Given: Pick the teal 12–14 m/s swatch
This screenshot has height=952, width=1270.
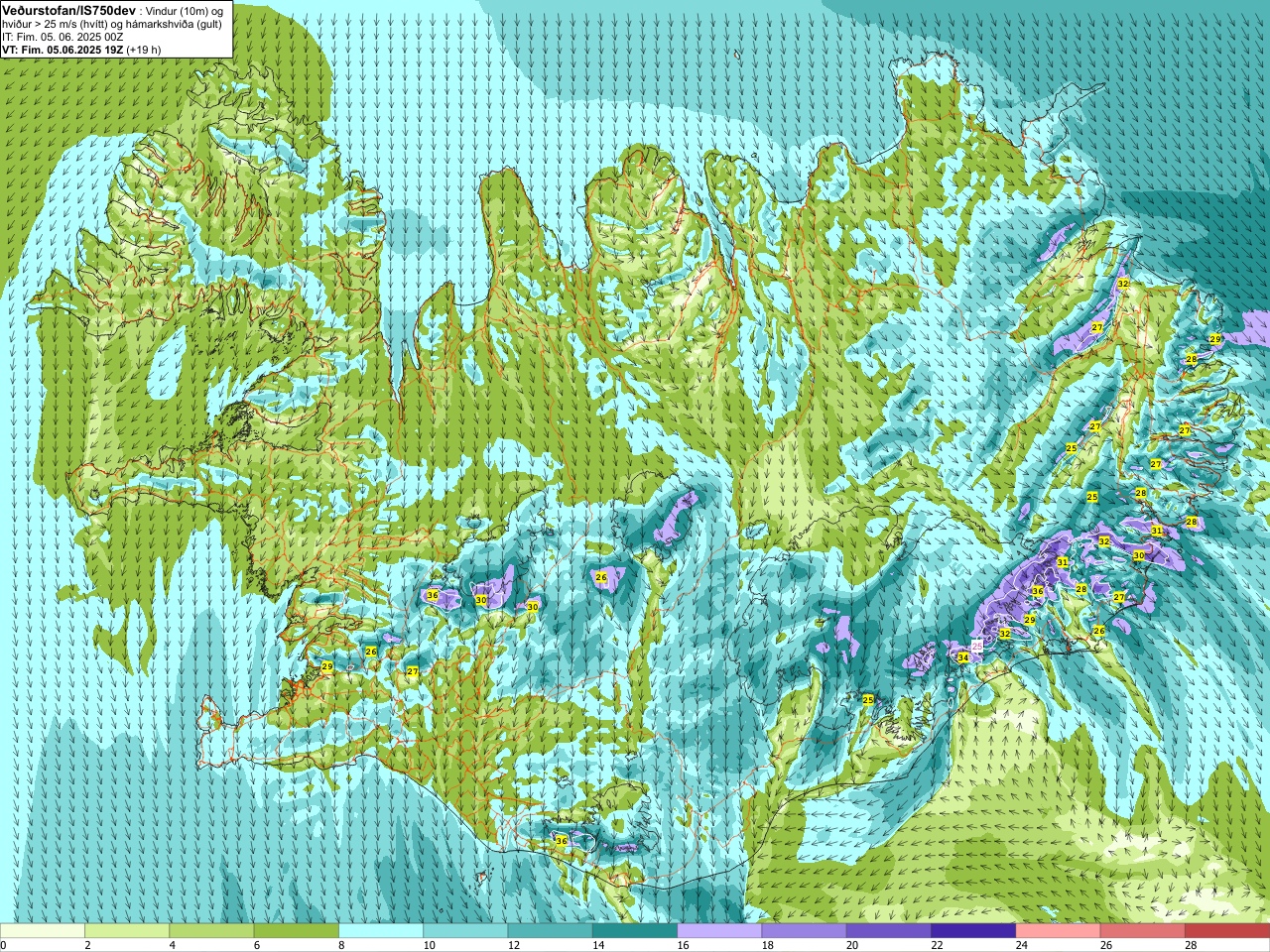Looking at the screenshot, I should (x=551, y=931).
